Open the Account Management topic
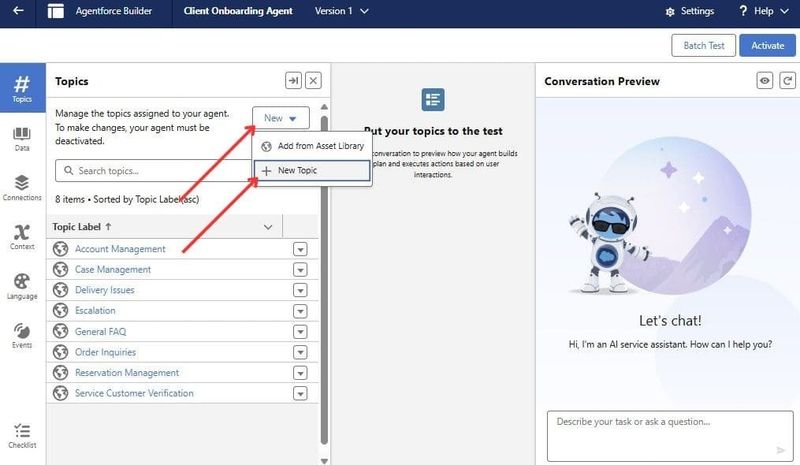 (120, 249)
